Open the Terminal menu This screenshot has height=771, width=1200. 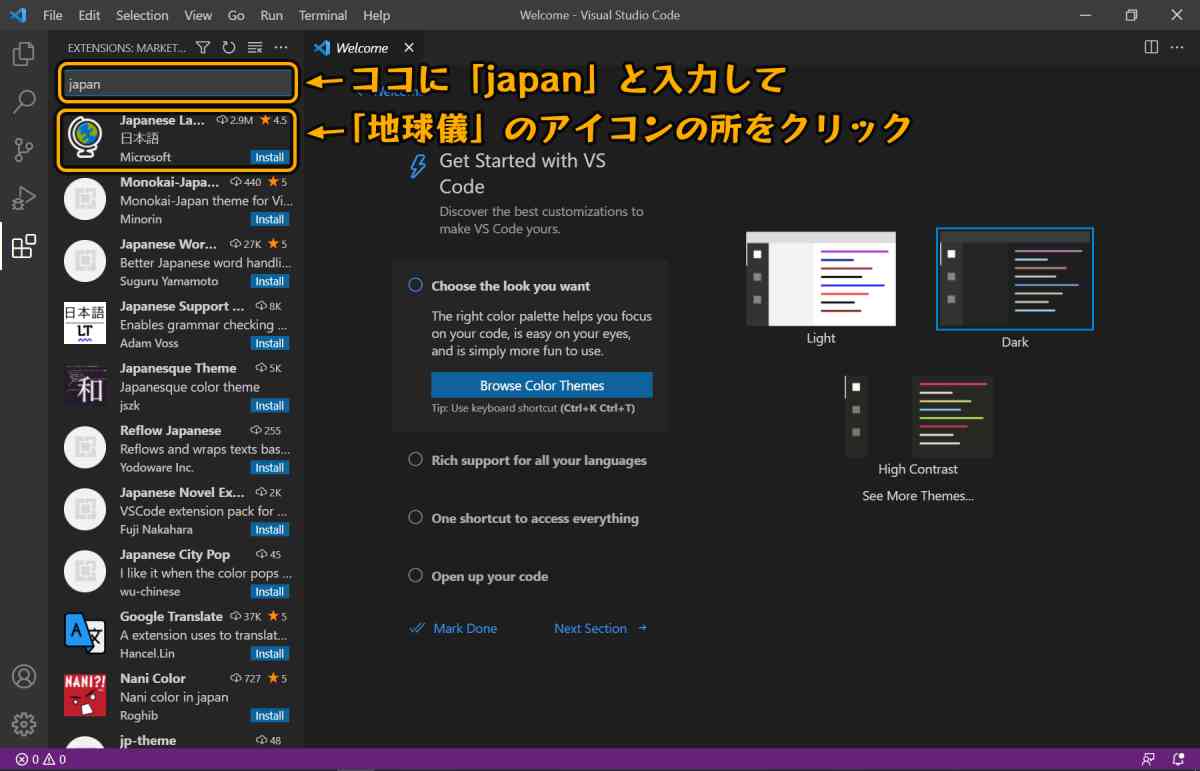point(323,15)
